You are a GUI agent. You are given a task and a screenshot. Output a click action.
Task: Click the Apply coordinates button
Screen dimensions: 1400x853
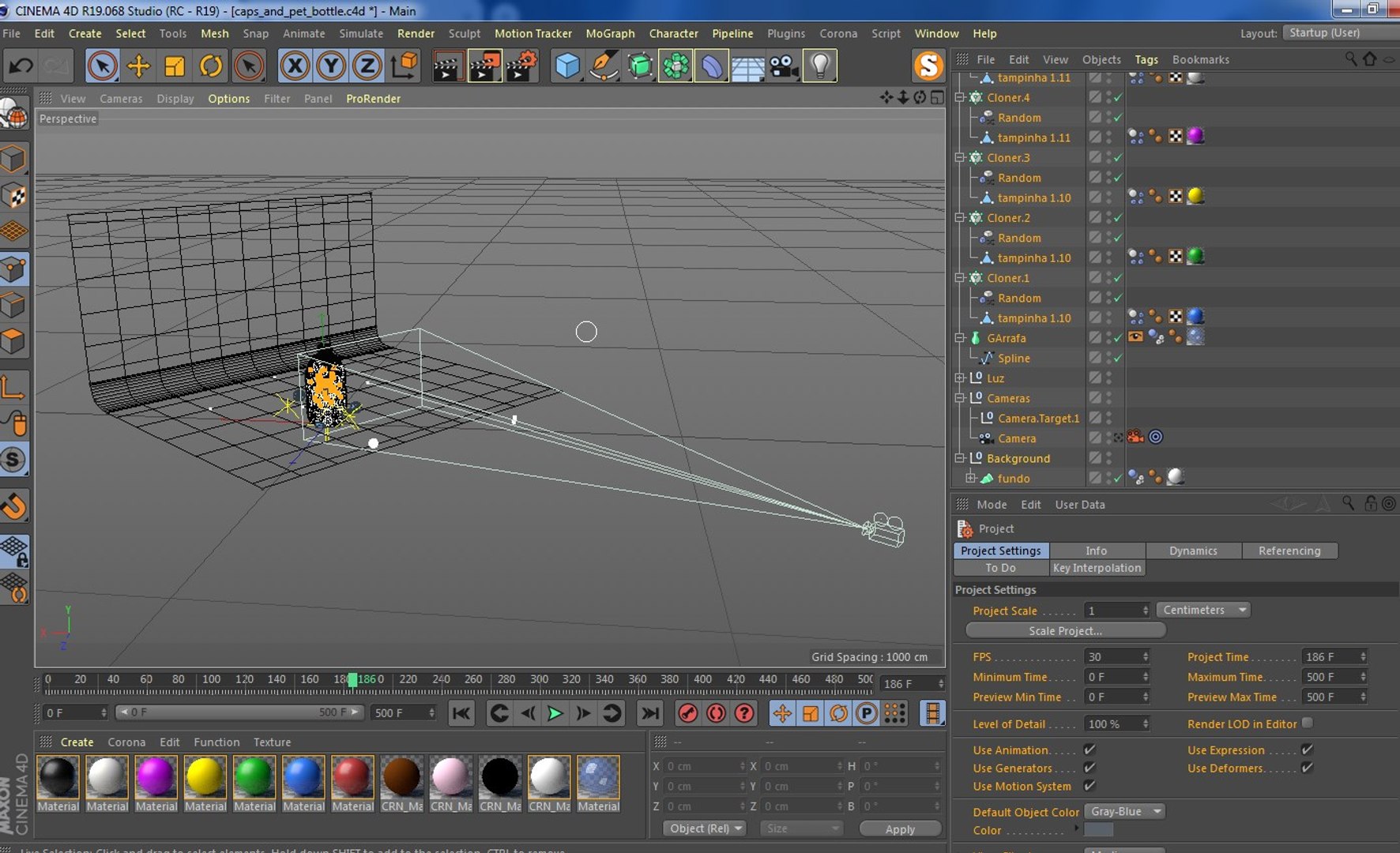coord(900,829)
